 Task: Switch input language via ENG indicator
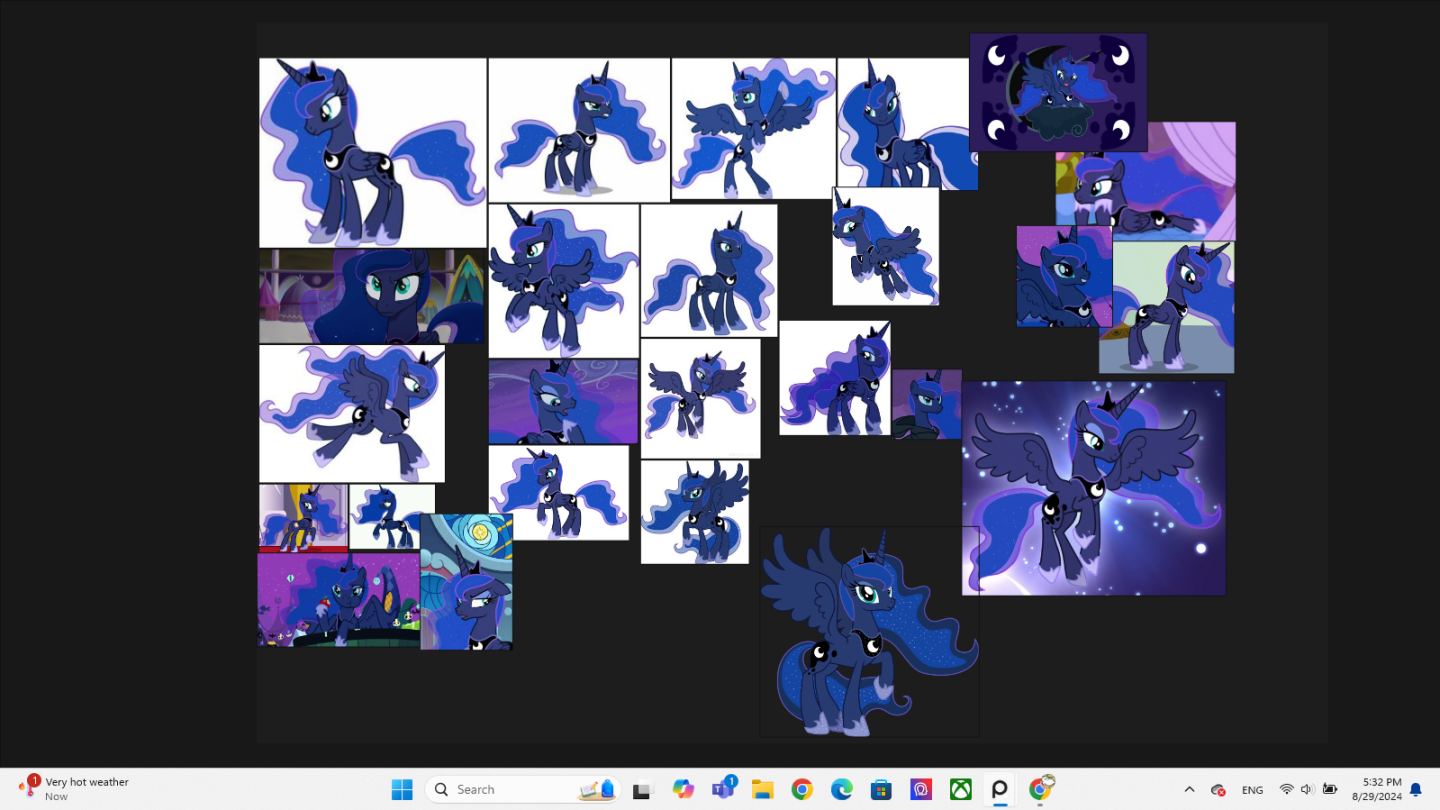point(1252,790)
